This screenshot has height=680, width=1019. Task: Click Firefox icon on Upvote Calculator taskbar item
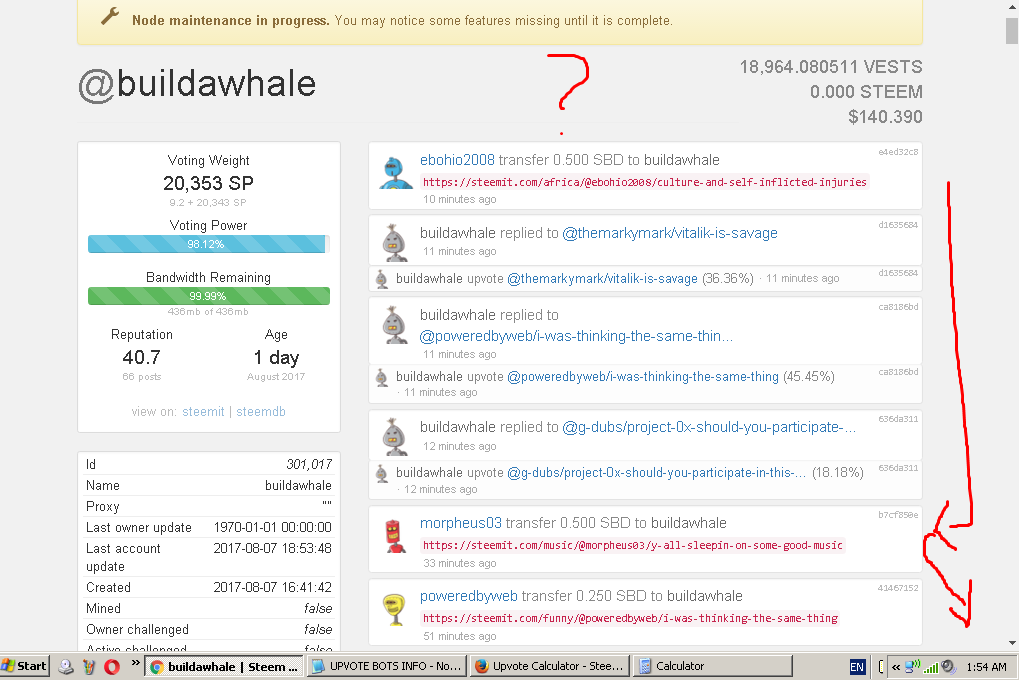click(482, 666)
